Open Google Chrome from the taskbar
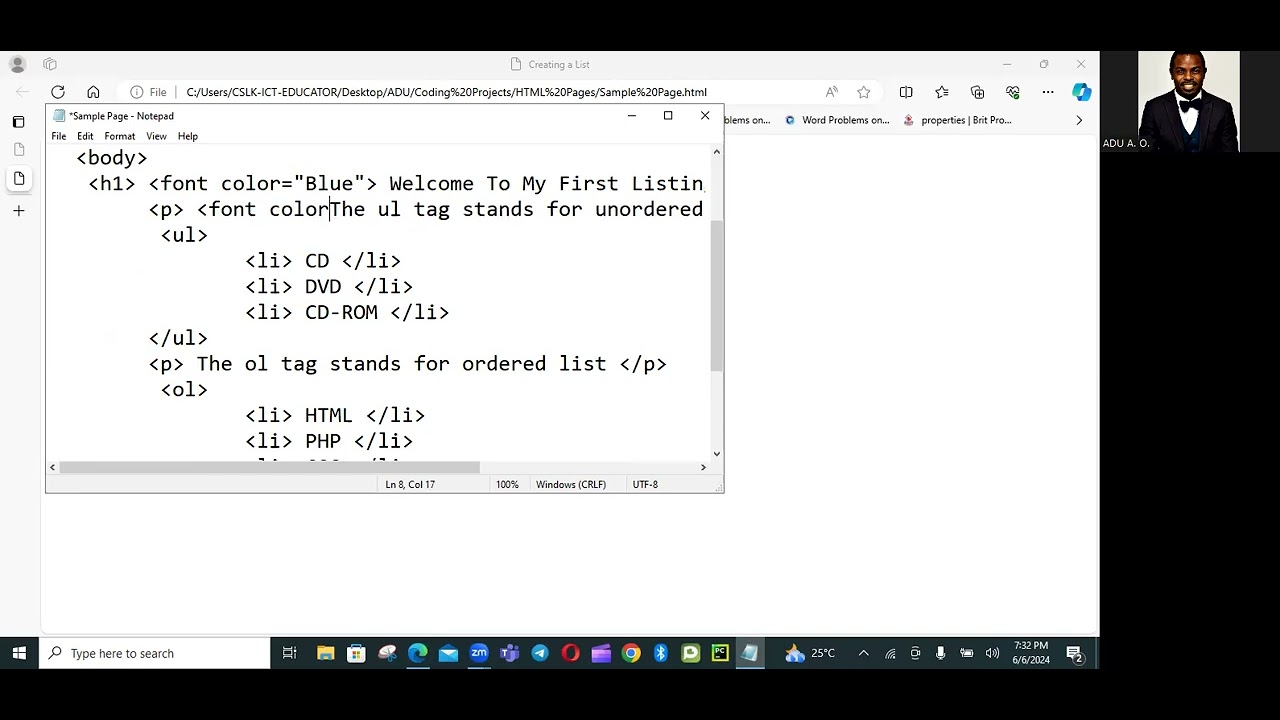This screenshot has width=1280, height=720. (630, 653)
